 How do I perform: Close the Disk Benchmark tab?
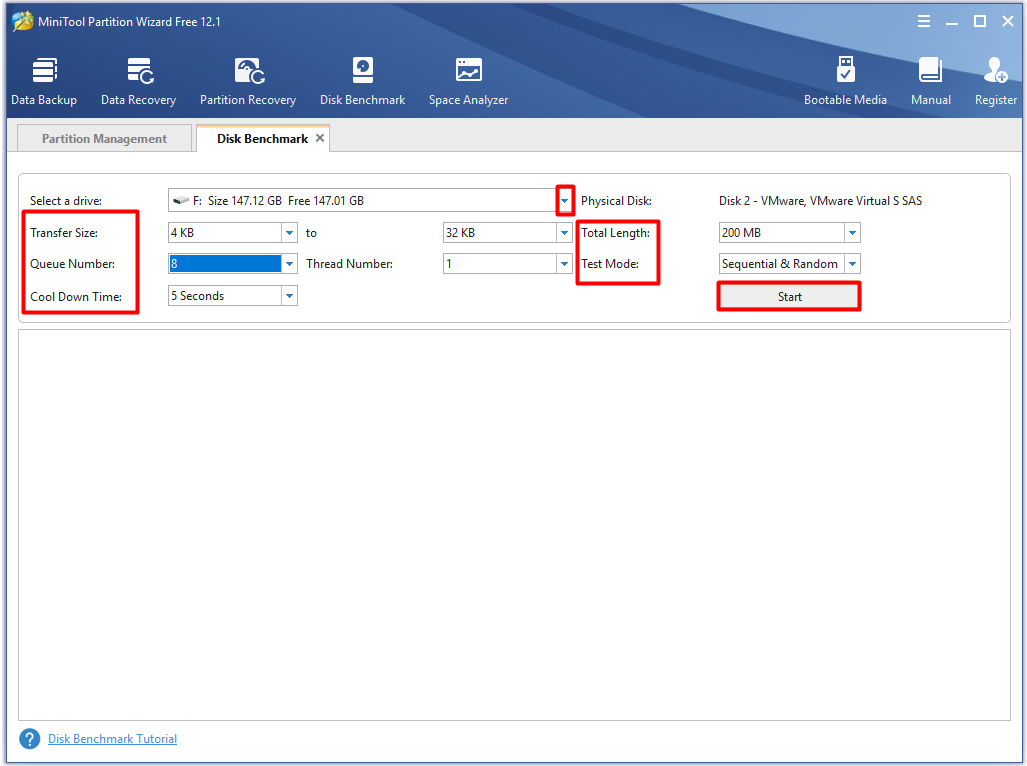pos(320,138)
